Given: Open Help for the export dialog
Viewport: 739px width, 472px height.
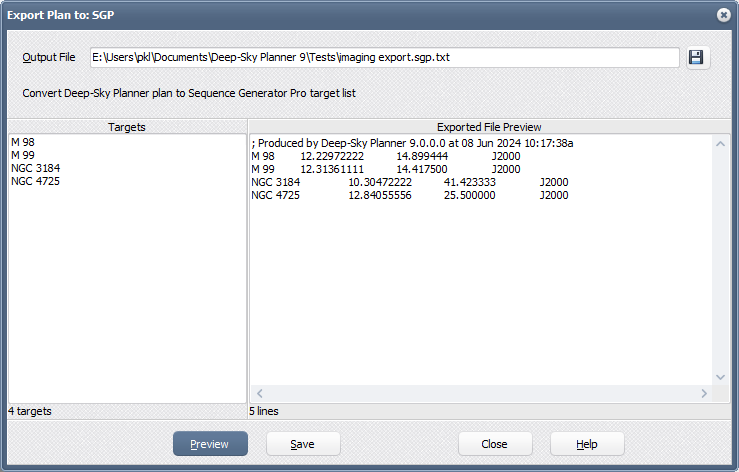Looking at the screenshot, I should pyautogui.click(x=587, y=444).
